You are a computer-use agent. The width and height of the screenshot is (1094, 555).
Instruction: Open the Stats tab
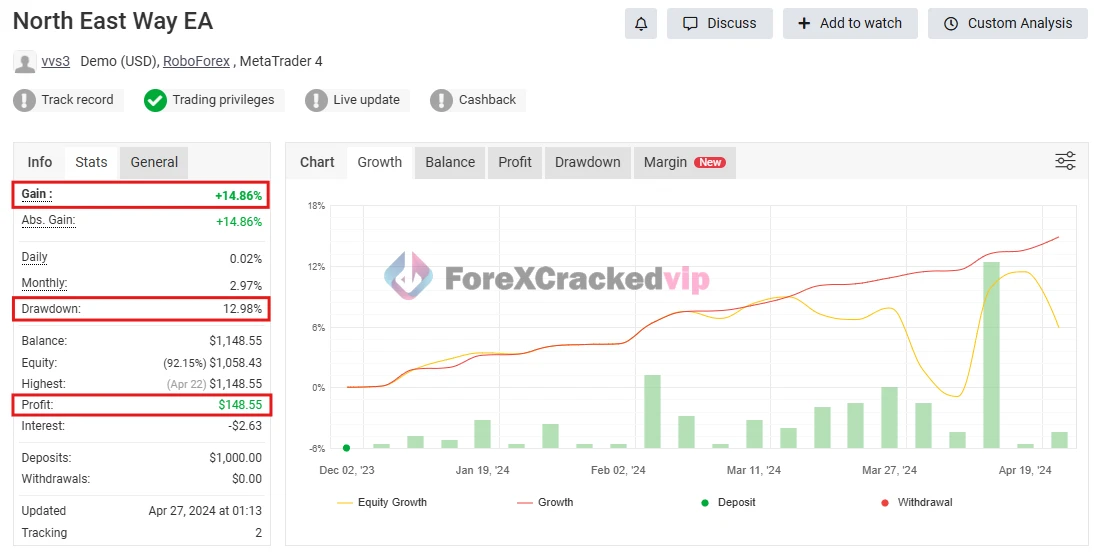pyautogui.click(x=91, y=162)
